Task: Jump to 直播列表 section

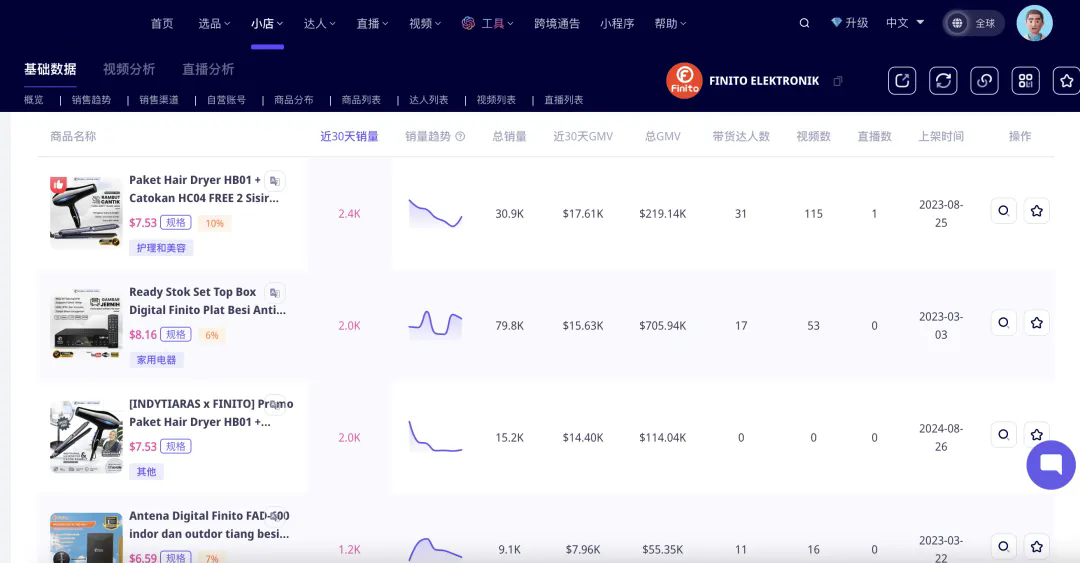Action: pos(563,100)
